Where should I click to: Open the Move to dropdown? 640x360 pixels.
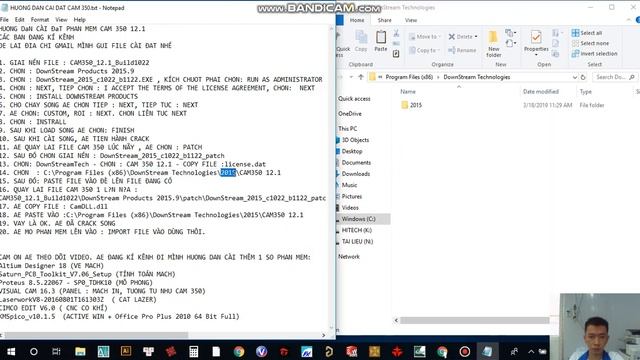(425, 37)
